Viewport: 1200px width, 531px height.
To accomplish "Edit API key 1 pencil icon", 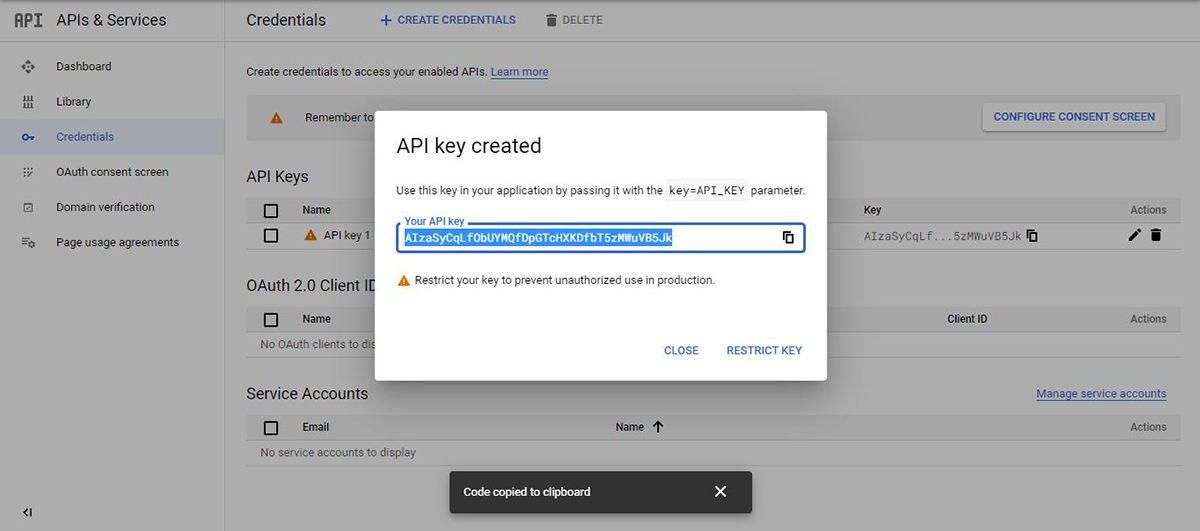I will click(x=1134, y=235).
